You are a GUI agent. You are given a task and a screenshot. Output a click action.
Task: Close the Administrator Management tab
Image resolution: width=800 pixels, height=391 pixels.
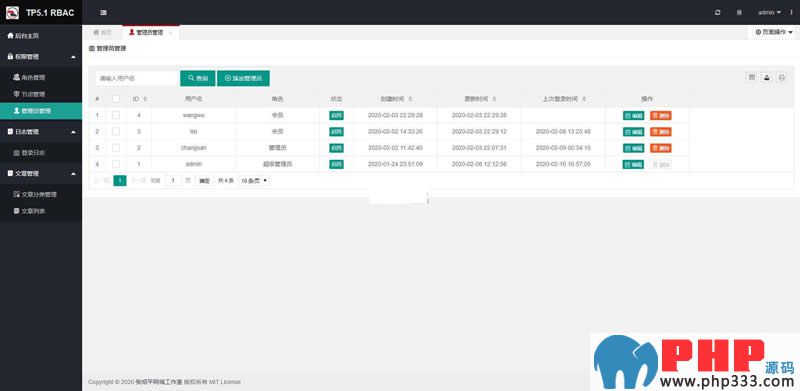[x=170, y=33]
